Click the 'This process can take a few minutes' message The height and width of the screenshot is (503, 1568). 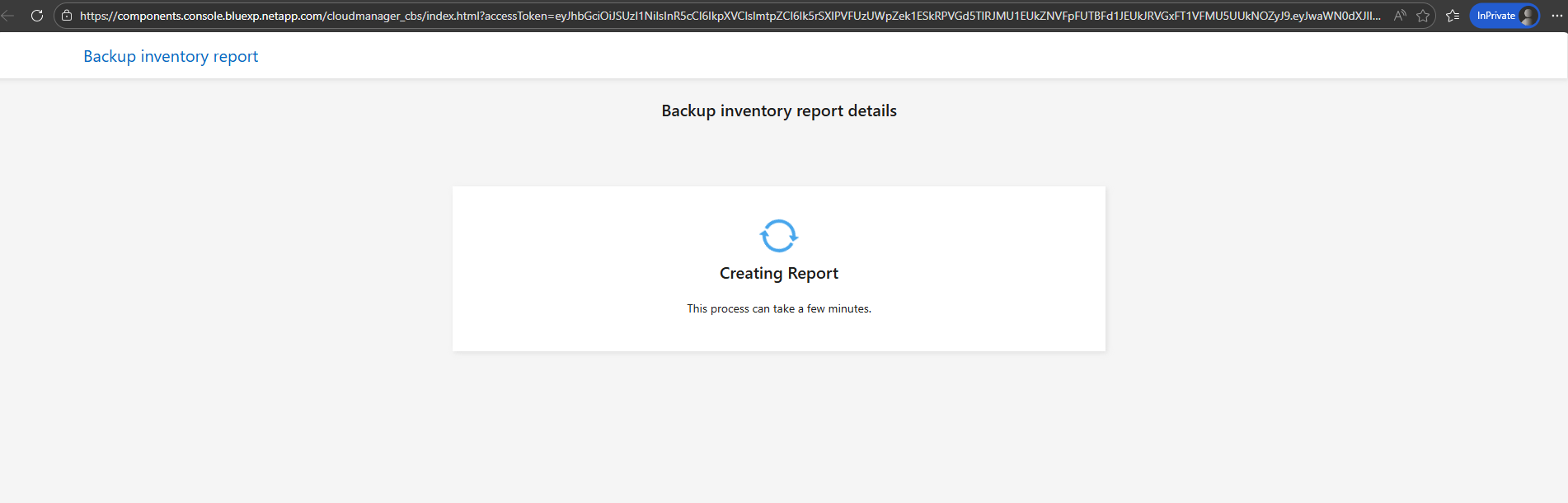(779, 308)
